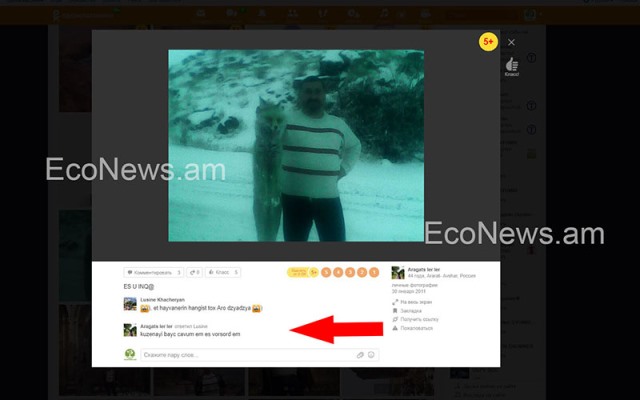Open the emoji smiley picker
This screenshot has height=400, width=640.
click(371, 354)
